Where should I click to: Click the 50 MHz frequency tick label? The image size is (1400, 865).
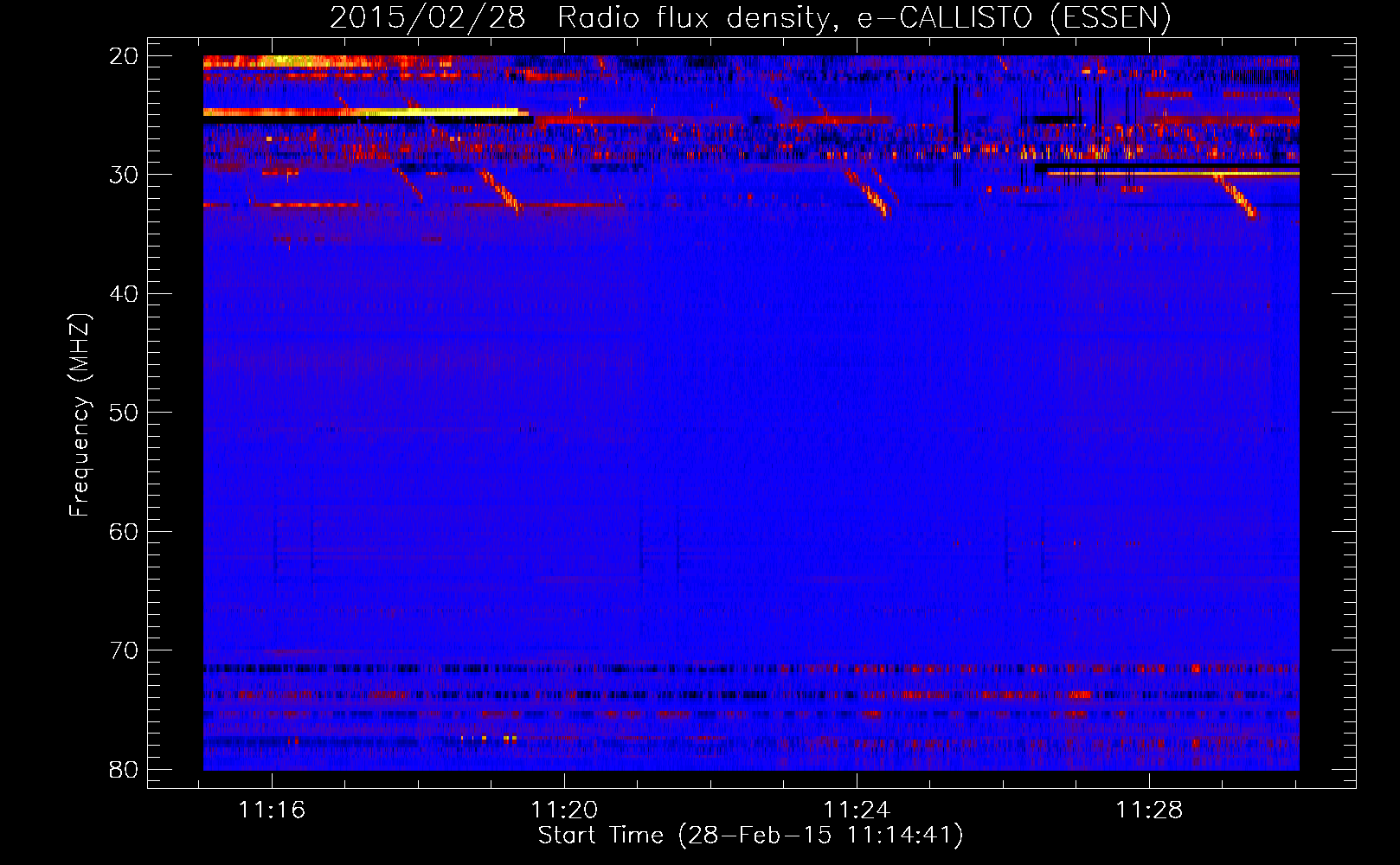[124, 413]
